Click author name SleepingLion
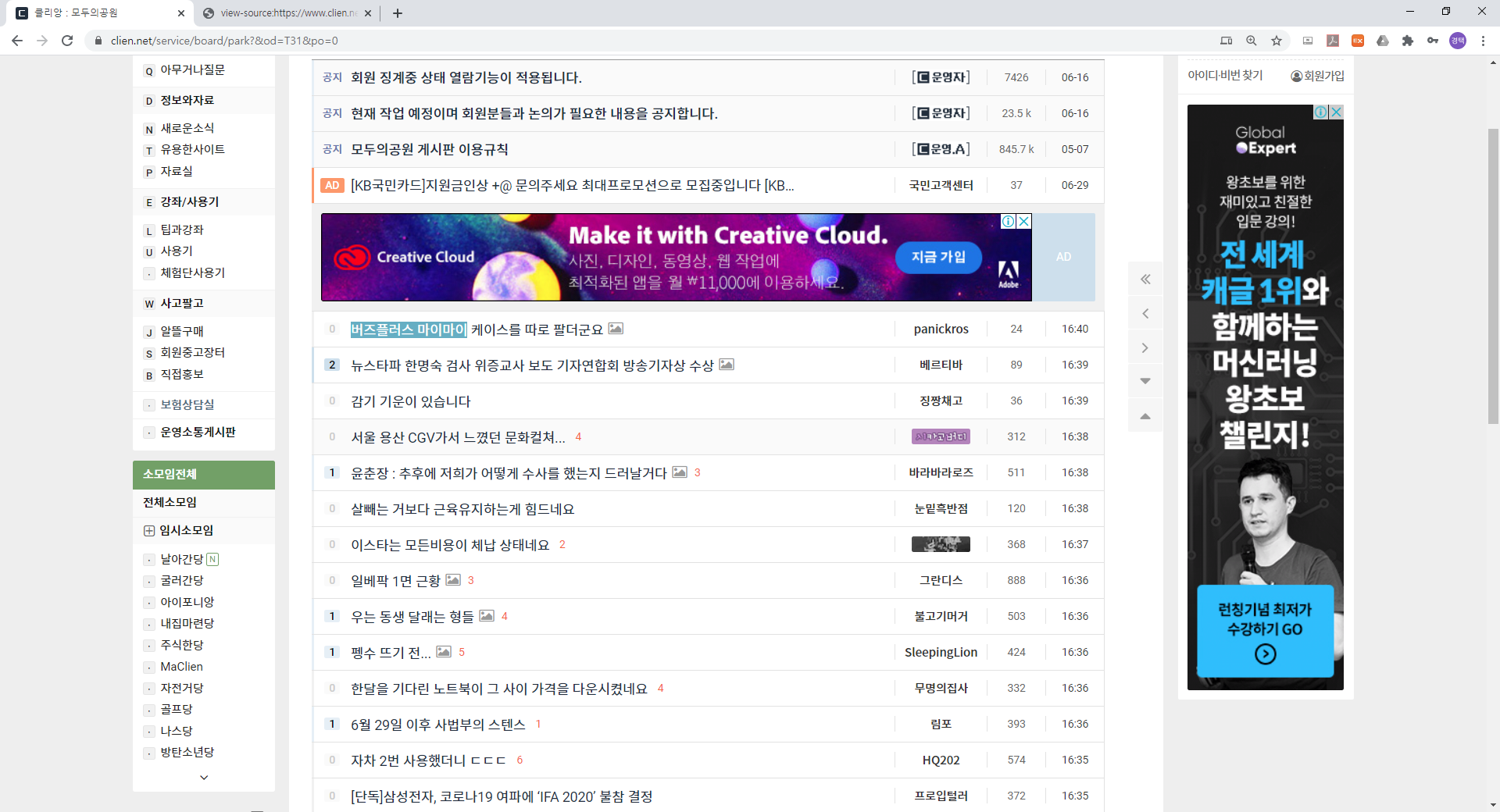The image size is (1500, 812). coord(941,653)
